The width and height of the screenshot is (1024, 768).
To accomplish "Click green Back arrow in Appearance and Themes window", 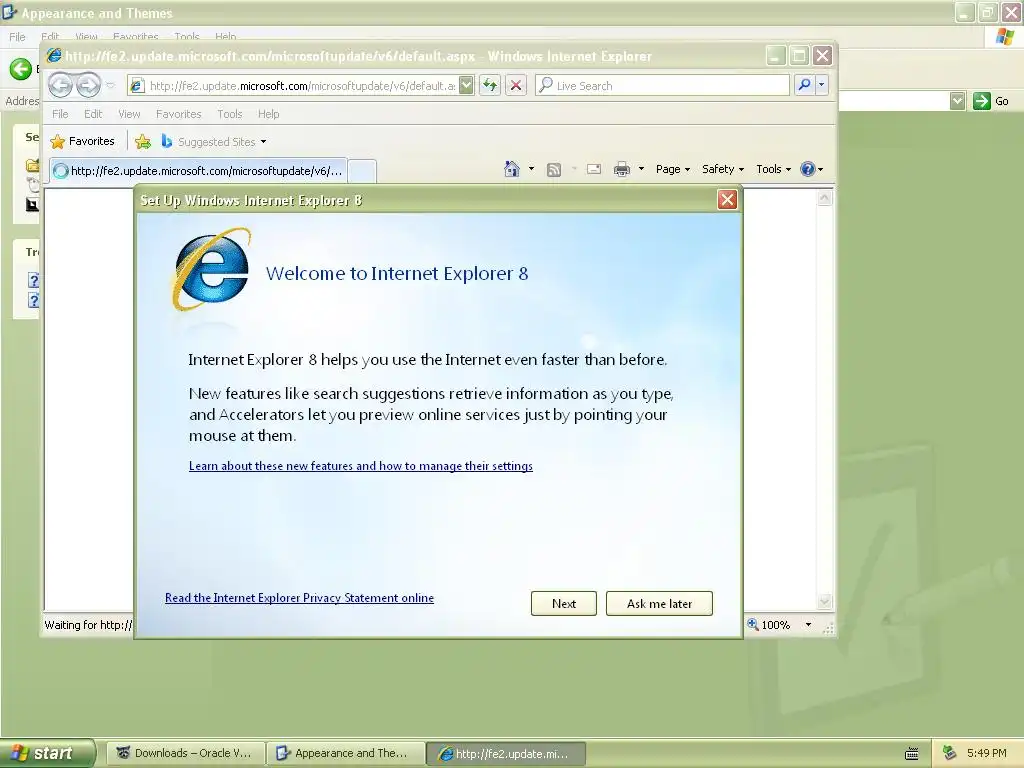I will 20,69.
